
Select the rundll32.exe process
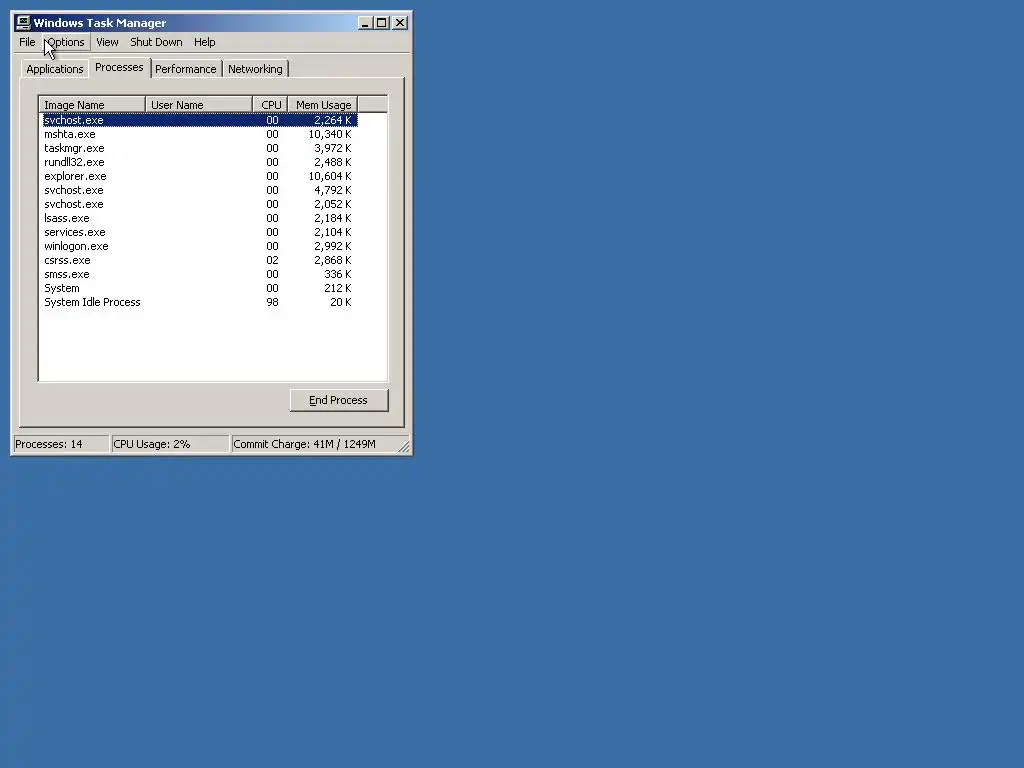[x=200, y=162]
